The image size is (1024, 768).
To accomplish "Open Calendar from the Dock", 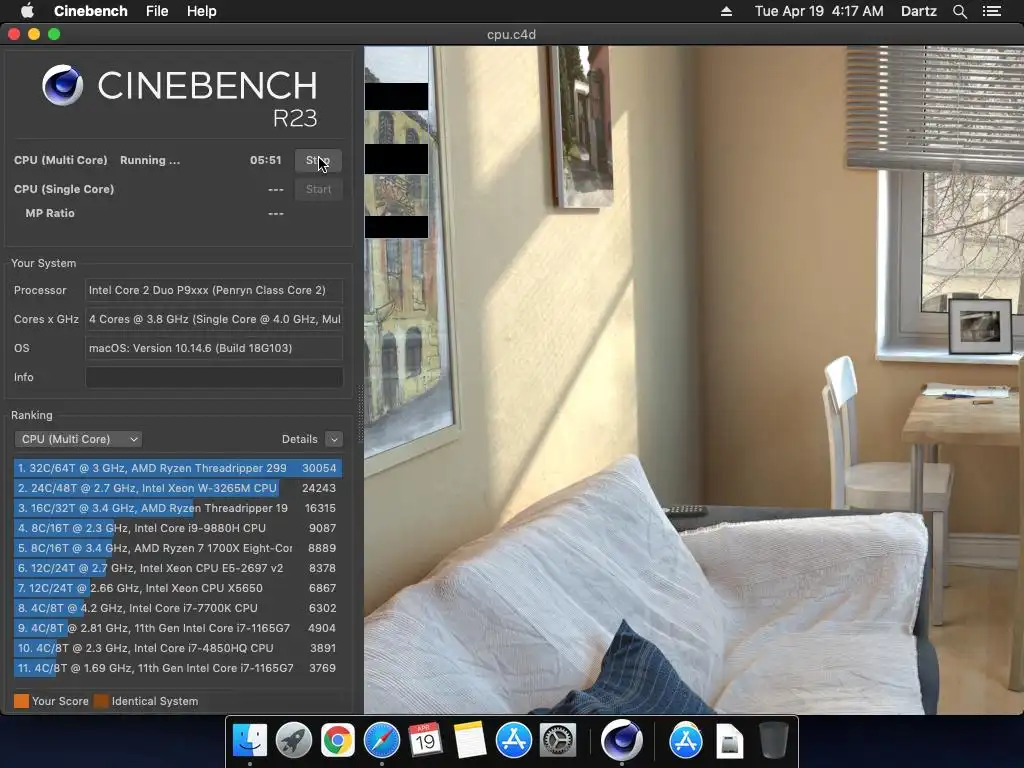I will (425, 741).
